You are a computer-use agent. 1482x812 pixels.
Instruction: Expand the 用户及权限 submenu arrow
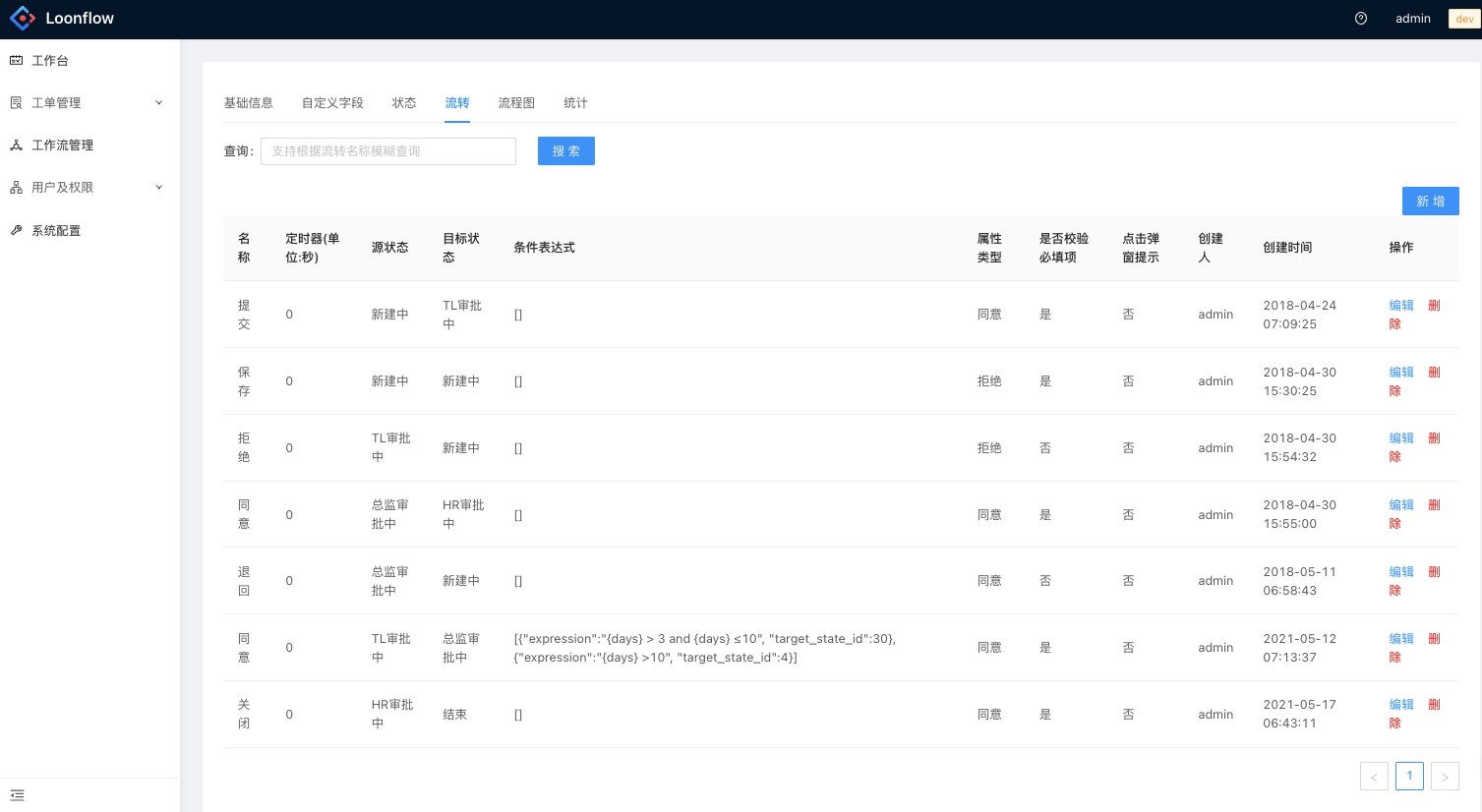[159, 188]
